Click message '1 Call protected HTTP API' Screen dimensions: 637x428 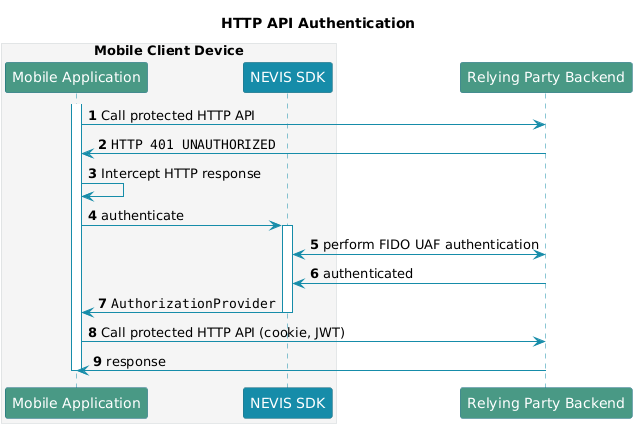click(x=171, y=116)
